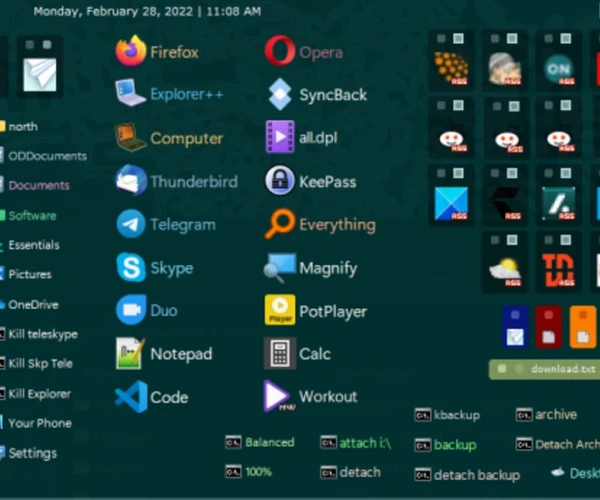Viewport: 600px width, 500px height.
Task: Open the green slash-dot RSS feed
Action: coord(559,204)
